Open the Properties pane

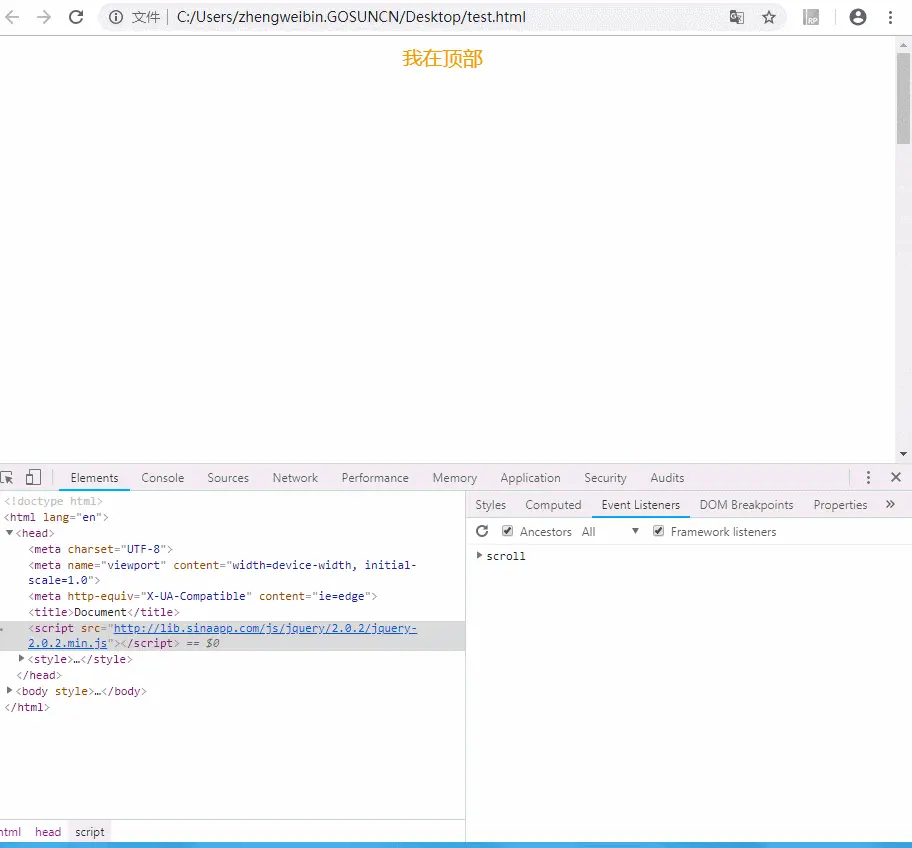tap(840, 505)
